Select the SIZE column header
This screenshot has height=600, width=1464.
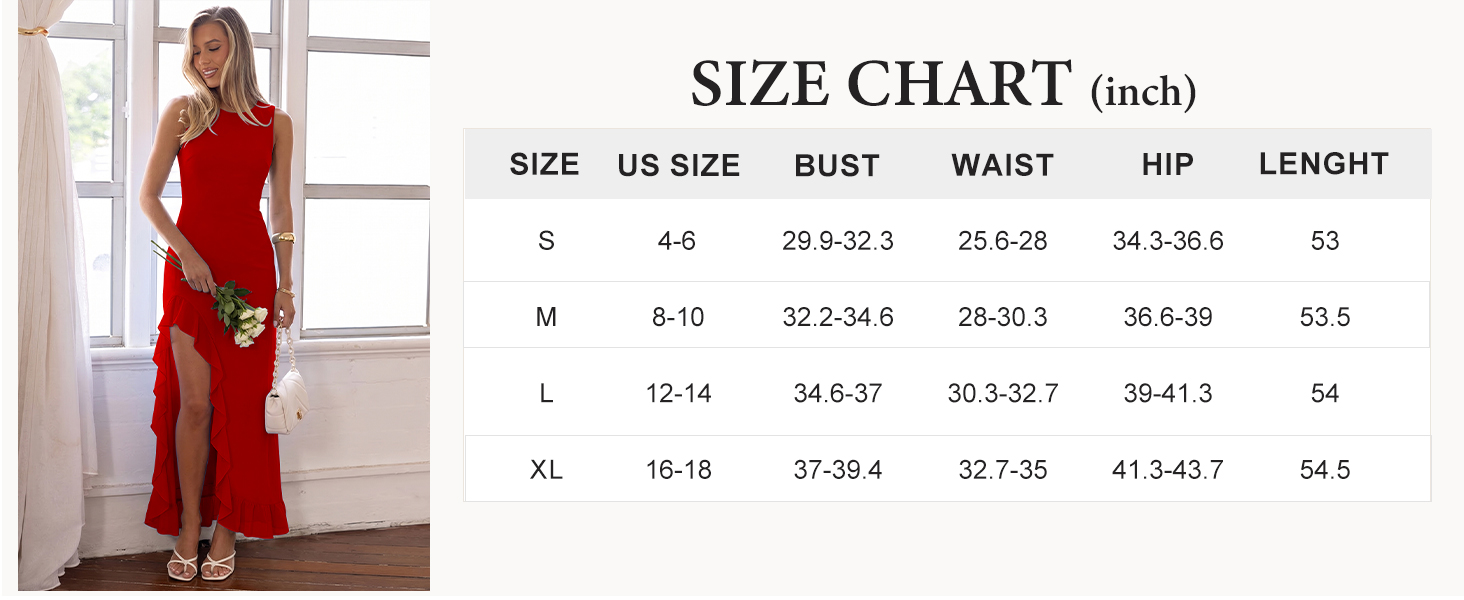click(545, 165)
